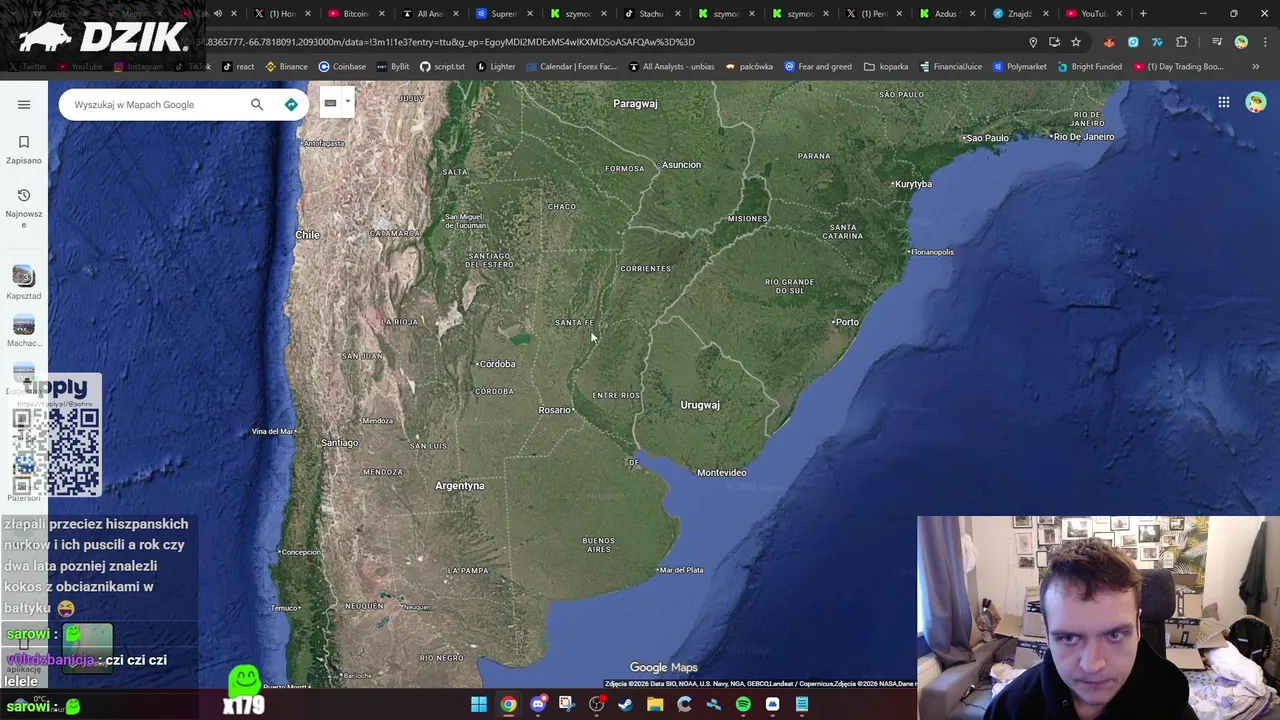Open the Fear and greed bookmark
This screenshot has height=720, width=1280.
pos(818,67)
